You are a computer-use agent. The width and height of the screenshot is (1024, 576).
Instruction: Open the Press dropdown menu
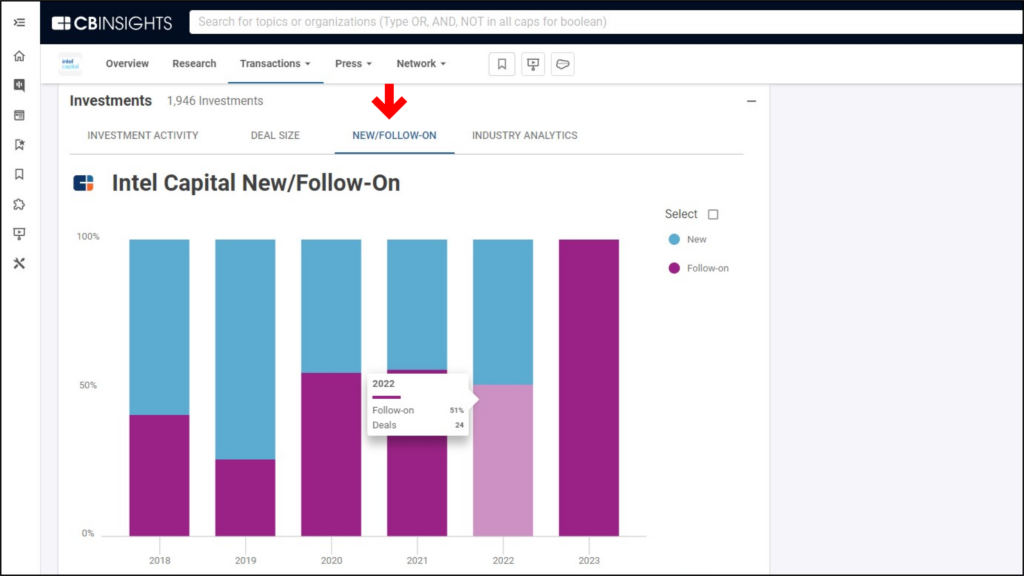tap(353, 63)
